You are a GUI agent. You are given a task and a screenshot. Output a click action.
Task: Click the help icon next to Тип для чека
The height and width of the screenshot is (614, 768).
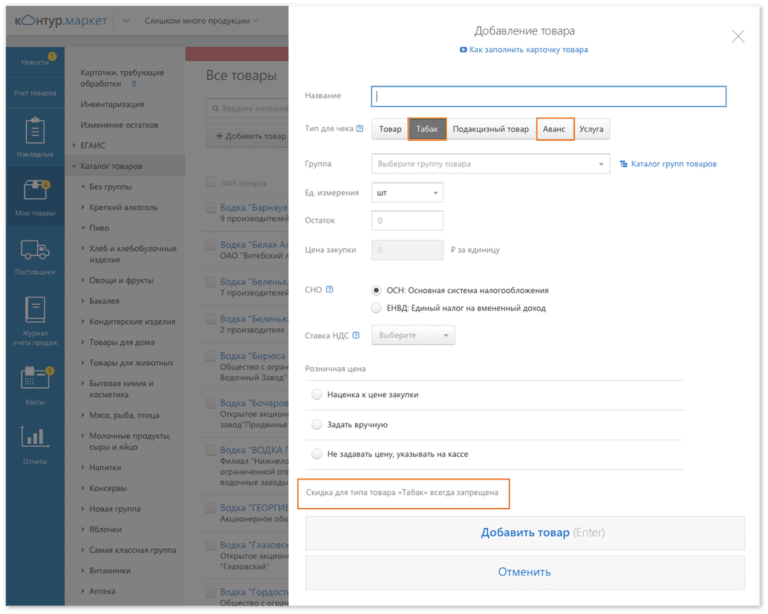(360, 128)
